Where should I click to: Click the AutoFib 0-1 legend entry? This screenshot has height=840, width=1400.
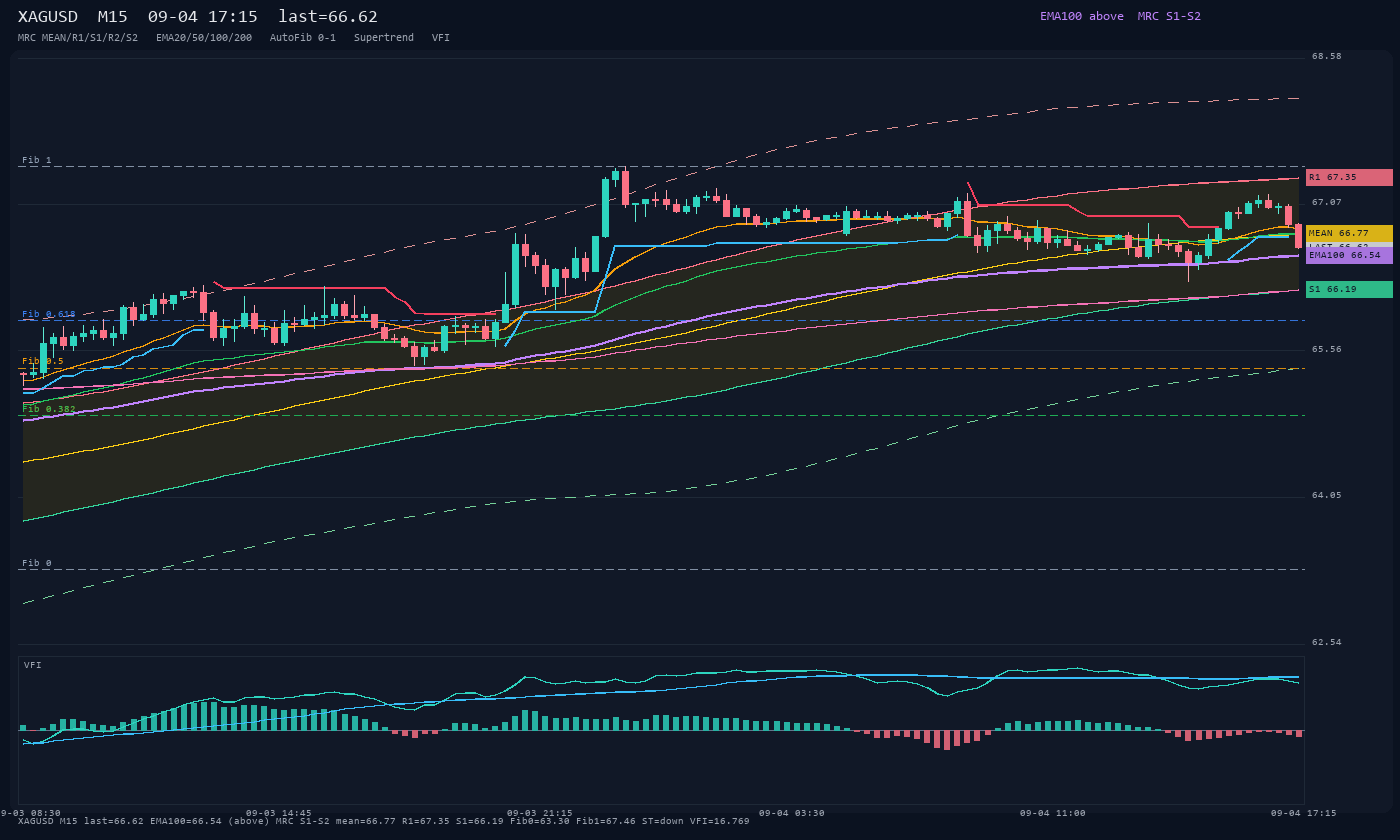pyautogui.click(x=303, y=38)
